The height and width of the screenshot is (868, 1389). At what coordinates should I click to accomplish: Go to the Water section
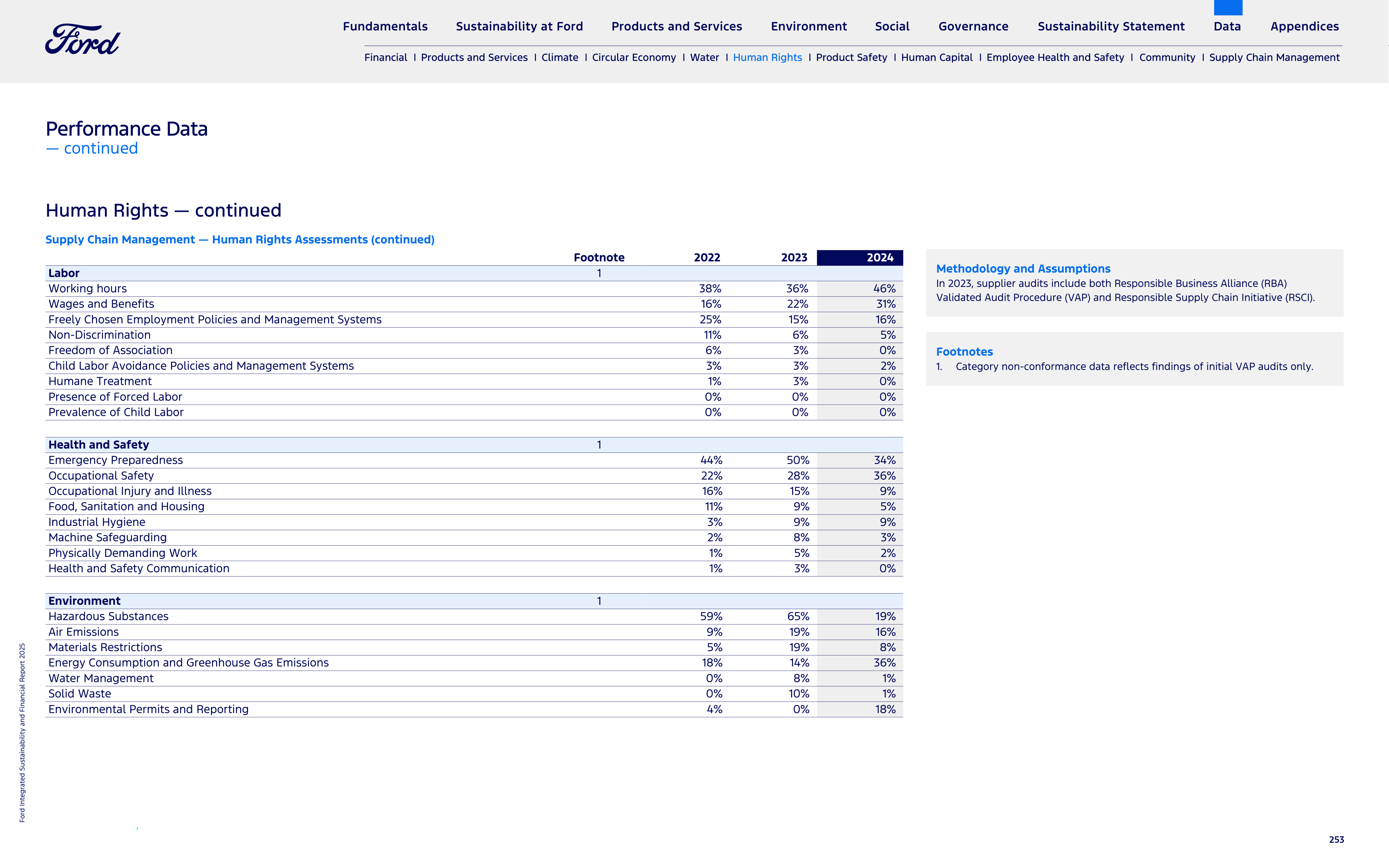click(705, 58)
